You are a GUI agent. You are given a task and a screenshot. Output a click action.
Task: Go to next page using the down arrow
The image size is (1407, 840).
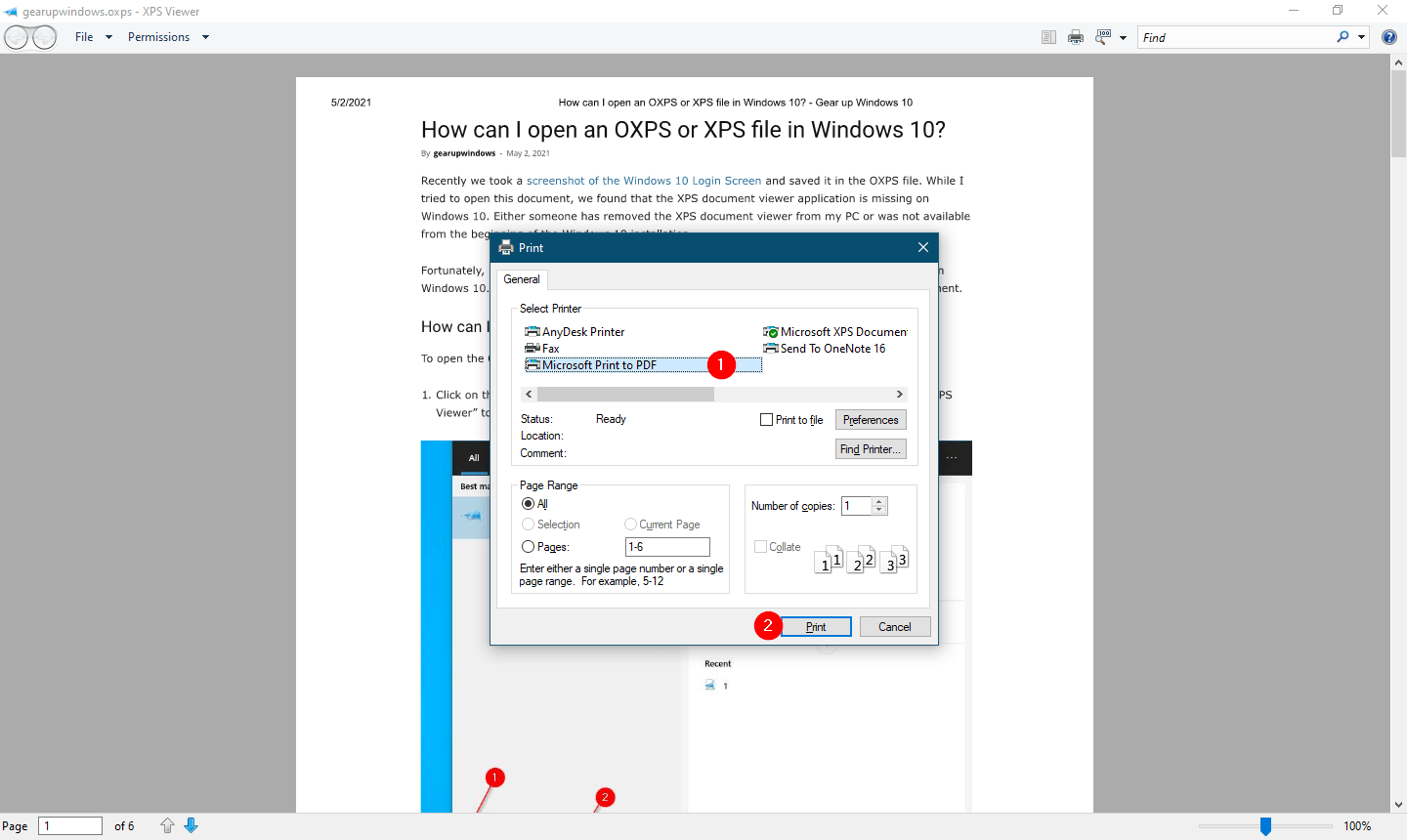(x=192, y=825)
